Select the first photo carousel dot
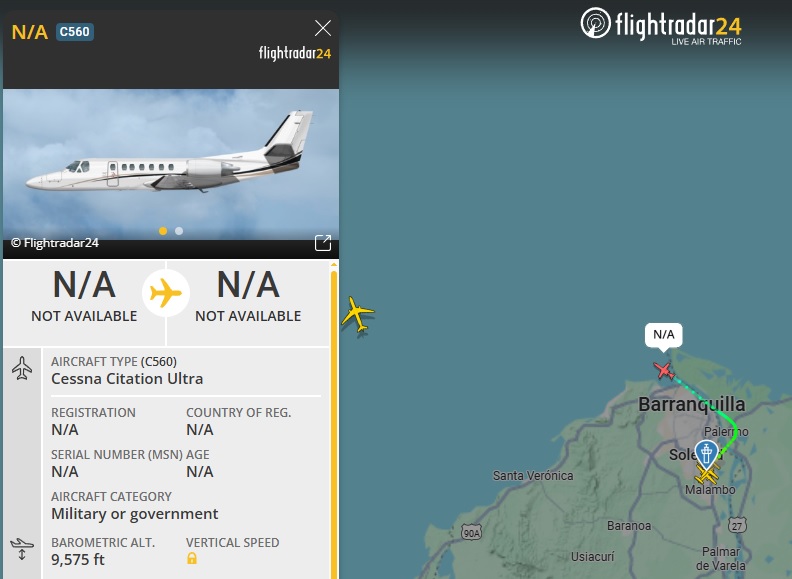This screenshot has width=792, height=579. (163, 231)
